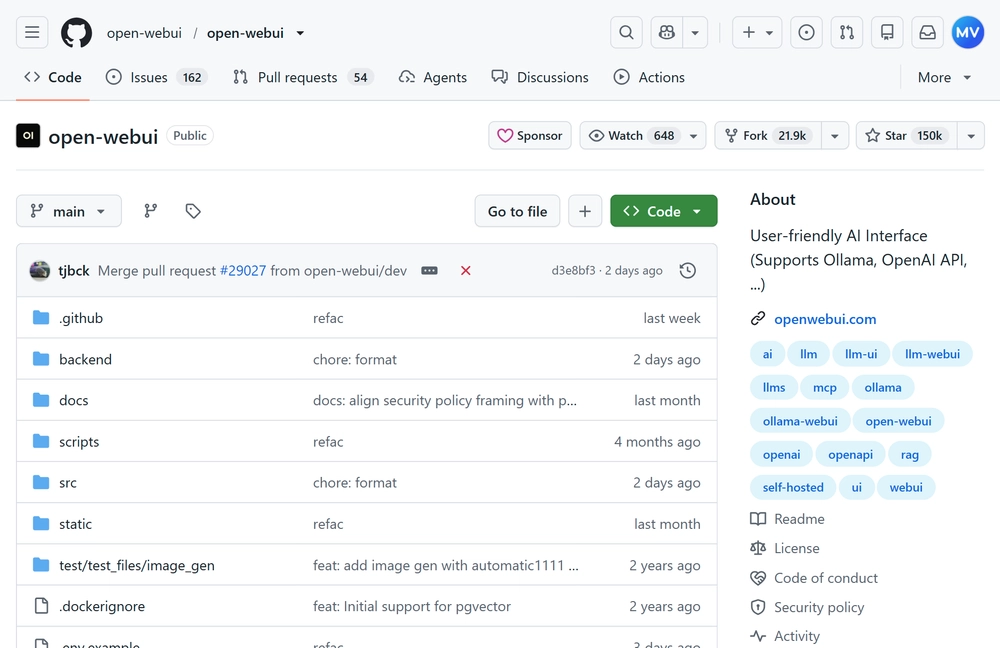1000x648 pixels.
Task: Select the mcp topic tag
Action: pyautogui.click(x=825, y=388)
